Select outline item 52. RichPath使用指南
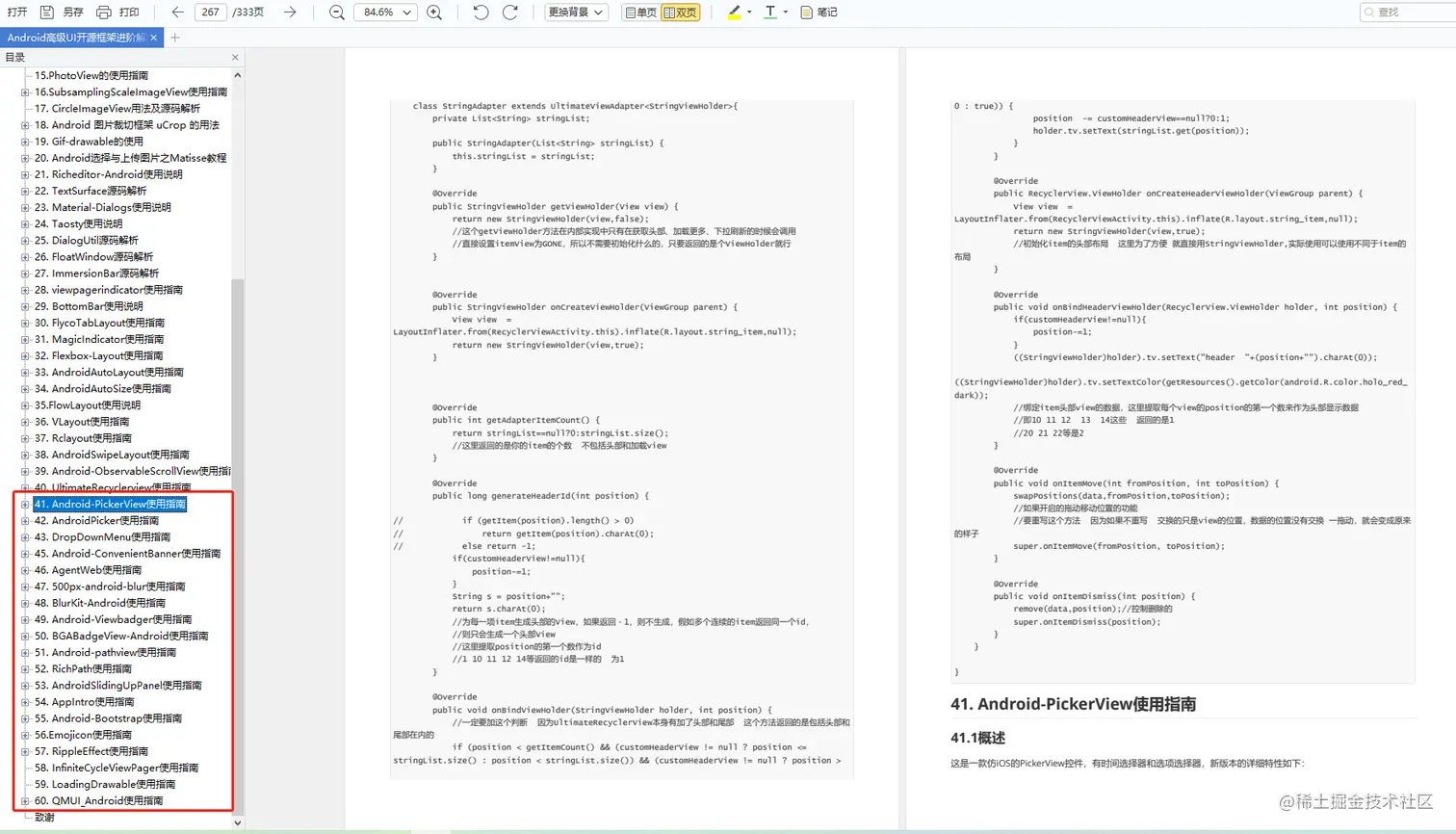1456x834 pixels. [x=83, y=668]
